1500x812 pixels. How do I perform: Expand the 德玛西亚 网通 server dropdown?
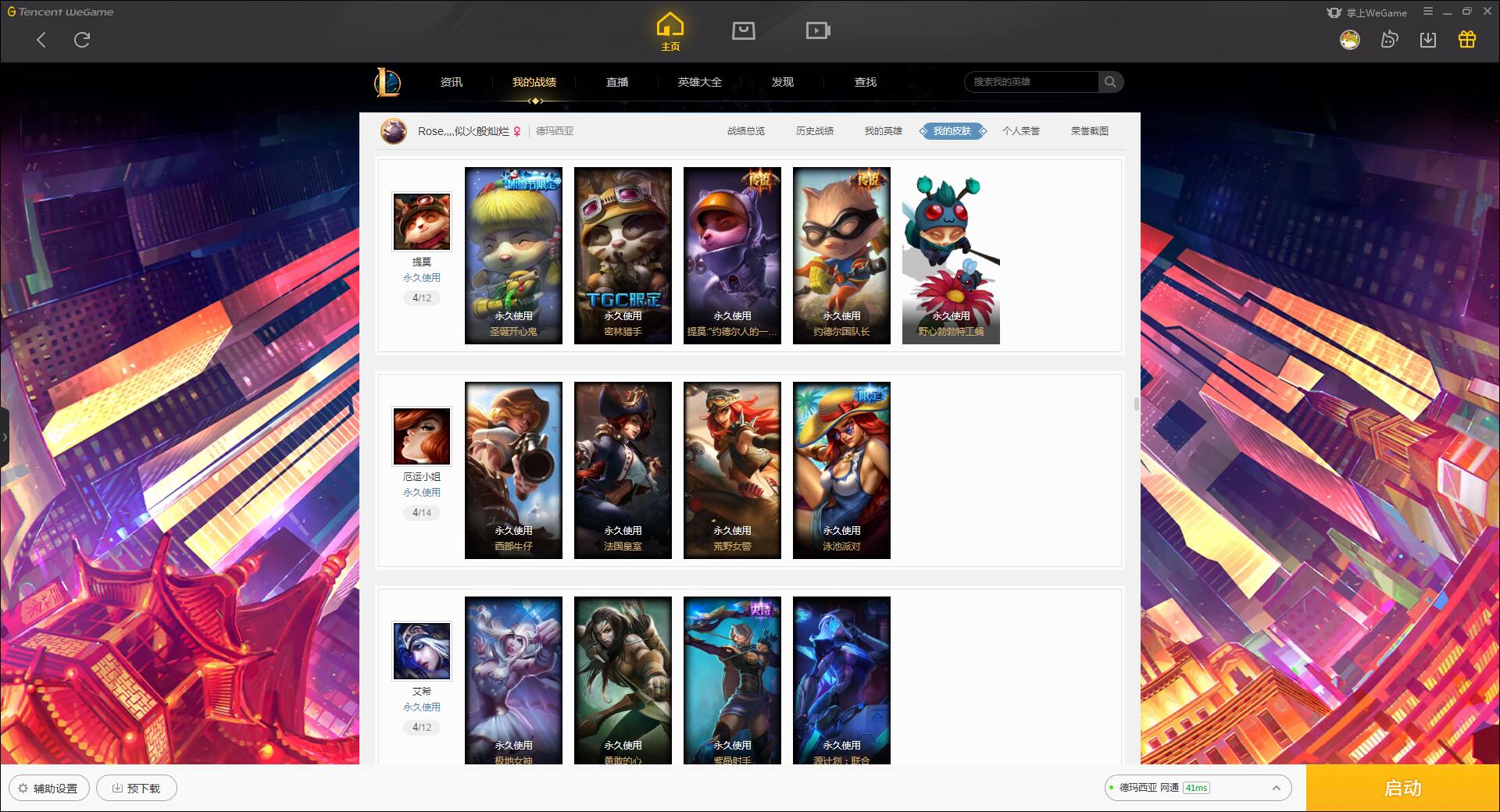[1198, 788]
